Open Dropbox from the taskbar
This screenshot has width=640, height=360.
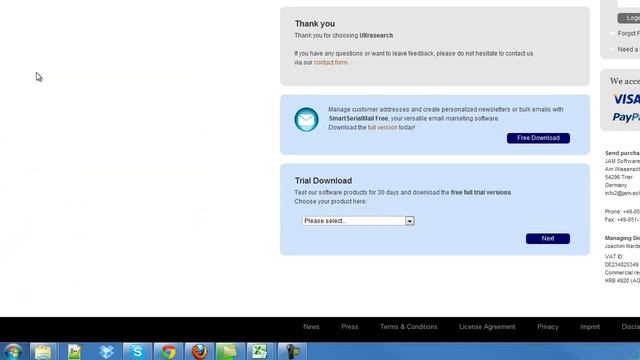pos(106,352)
